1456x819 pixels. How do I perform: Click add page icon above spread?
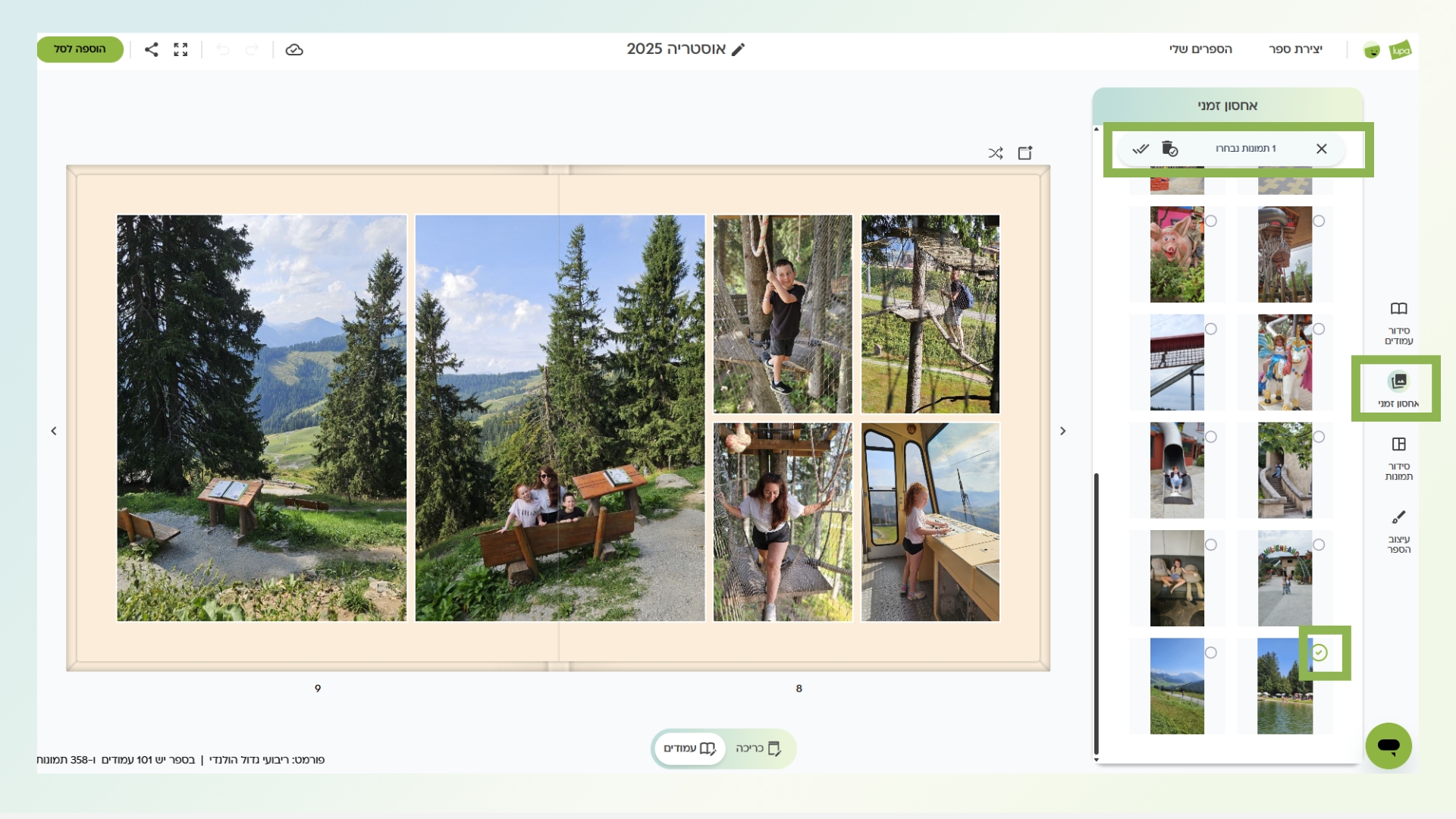coord(1025,153)
